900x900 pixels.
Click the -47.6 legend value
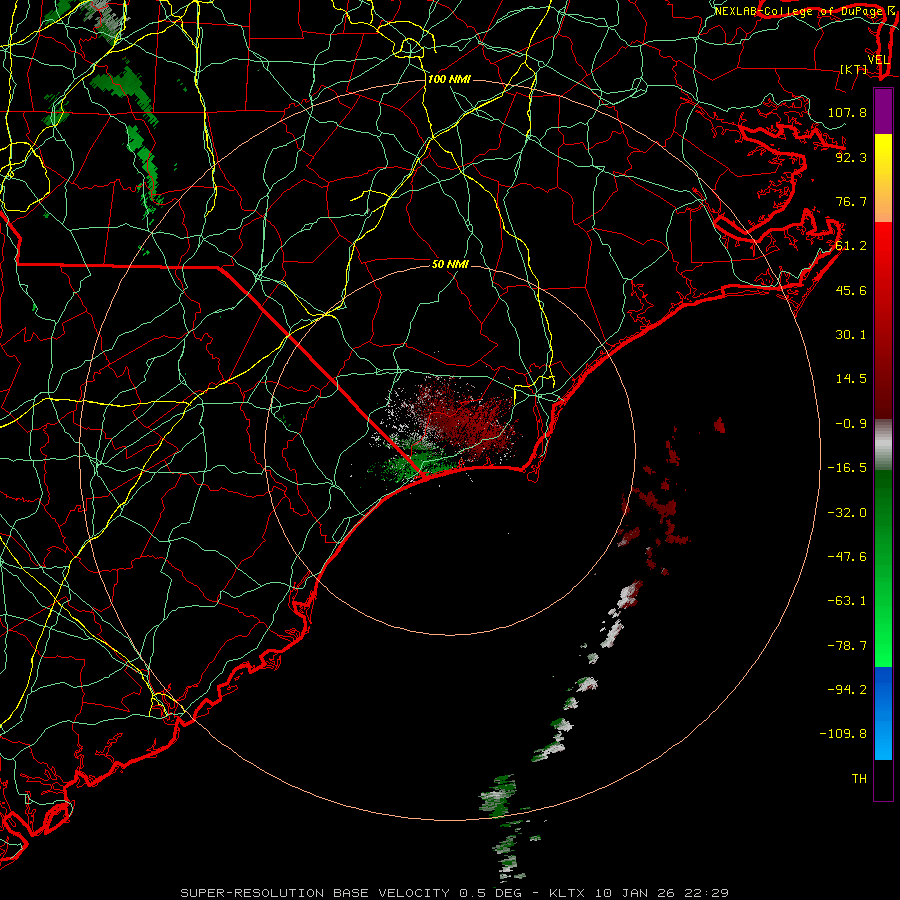[x=847, y=556]
